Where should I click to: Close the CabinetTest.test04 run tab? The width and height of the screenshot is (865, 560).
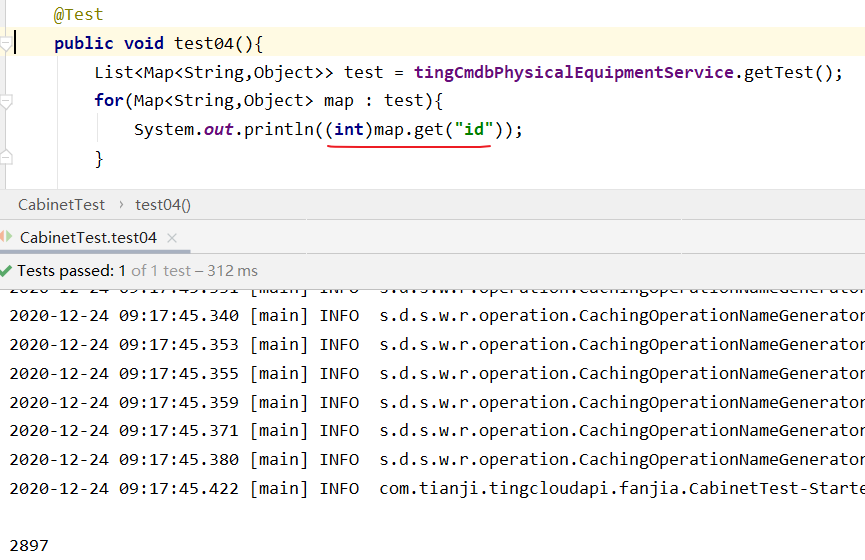click(172, 238)
